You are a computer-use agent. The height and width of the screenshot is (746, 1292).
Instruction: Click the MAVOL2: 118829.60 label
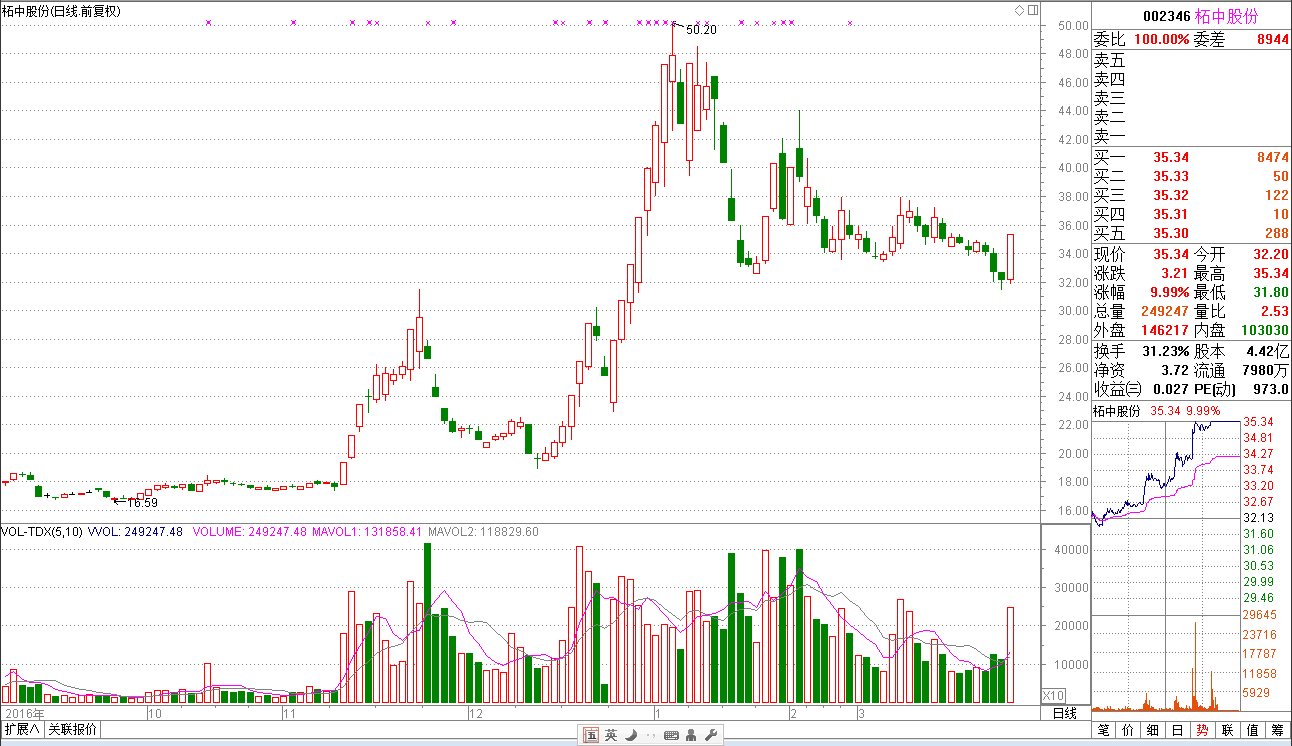tap(483, 532)
